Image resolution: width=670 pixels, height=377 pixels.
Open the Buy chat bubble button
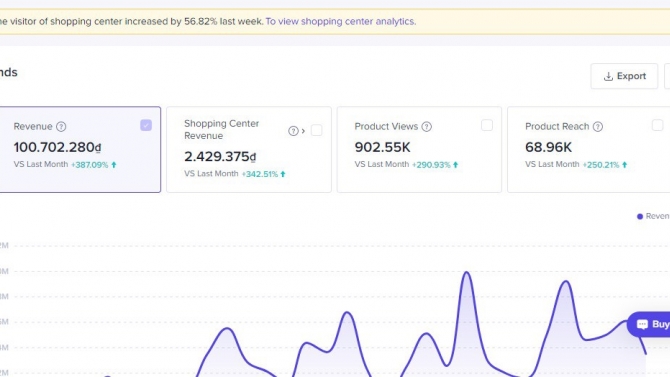click(x=649, y=324)
